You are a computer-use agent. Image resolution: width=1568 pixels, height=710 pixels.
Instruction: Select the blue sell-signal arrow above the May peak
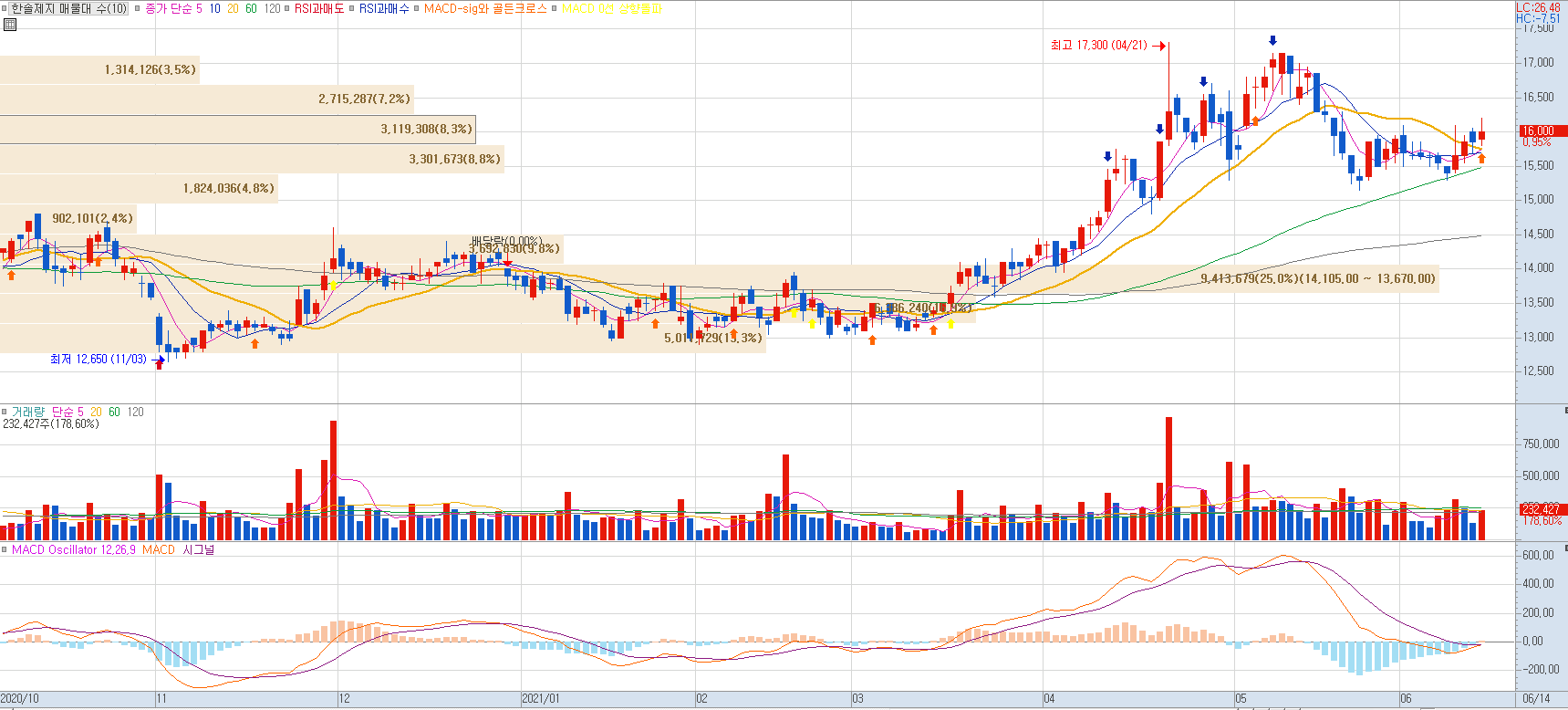(x=1272, y=40)
